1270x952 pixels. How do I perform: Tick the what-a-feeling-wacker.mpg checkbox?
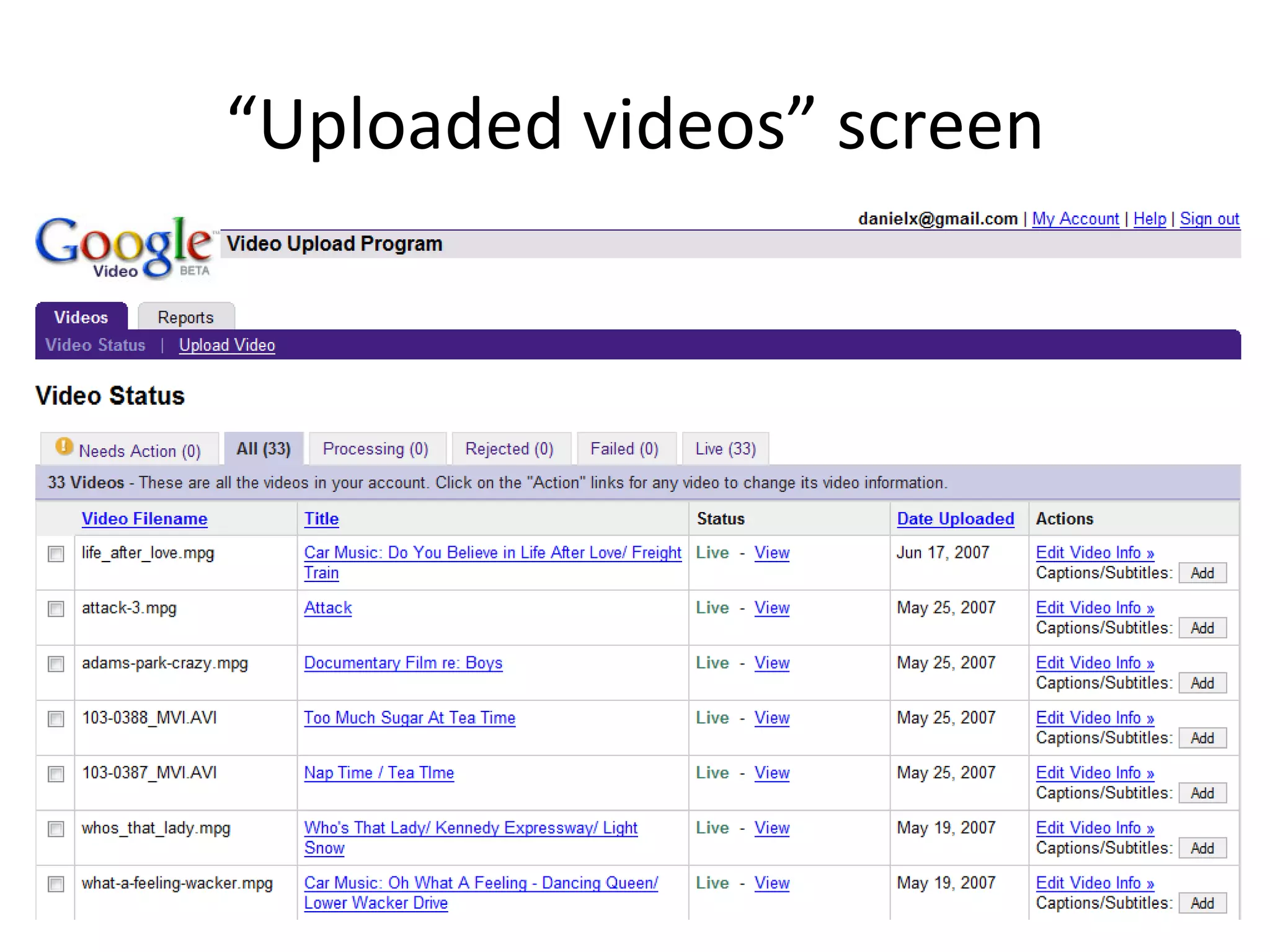56,884
